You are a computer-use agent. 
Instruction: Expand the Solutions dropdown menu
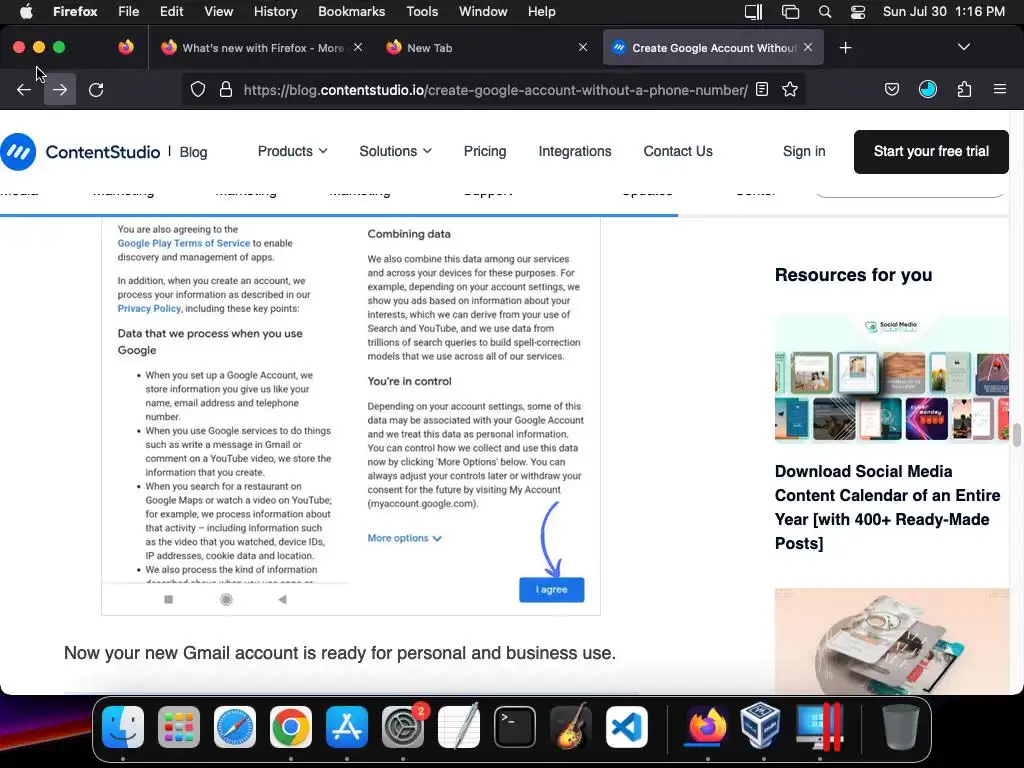point(395,151)
